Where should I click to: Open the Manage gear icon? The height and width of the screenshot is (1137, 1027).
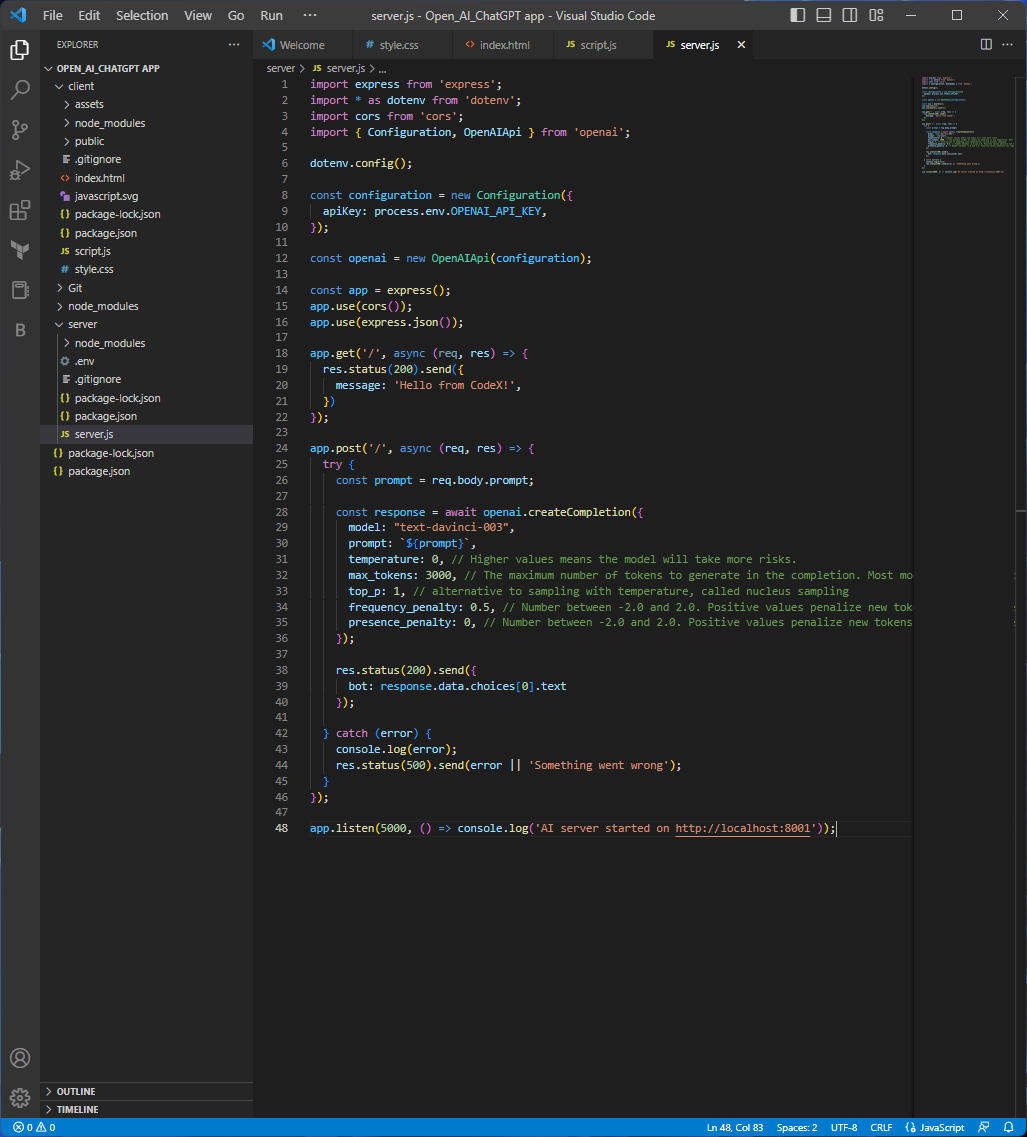coord(20,1098)
